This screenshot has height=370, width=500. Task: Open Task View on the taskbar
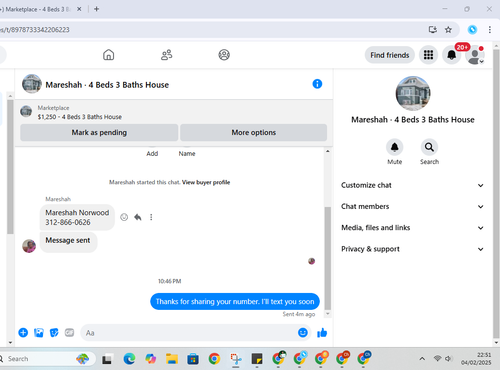[x=107, y=359]
